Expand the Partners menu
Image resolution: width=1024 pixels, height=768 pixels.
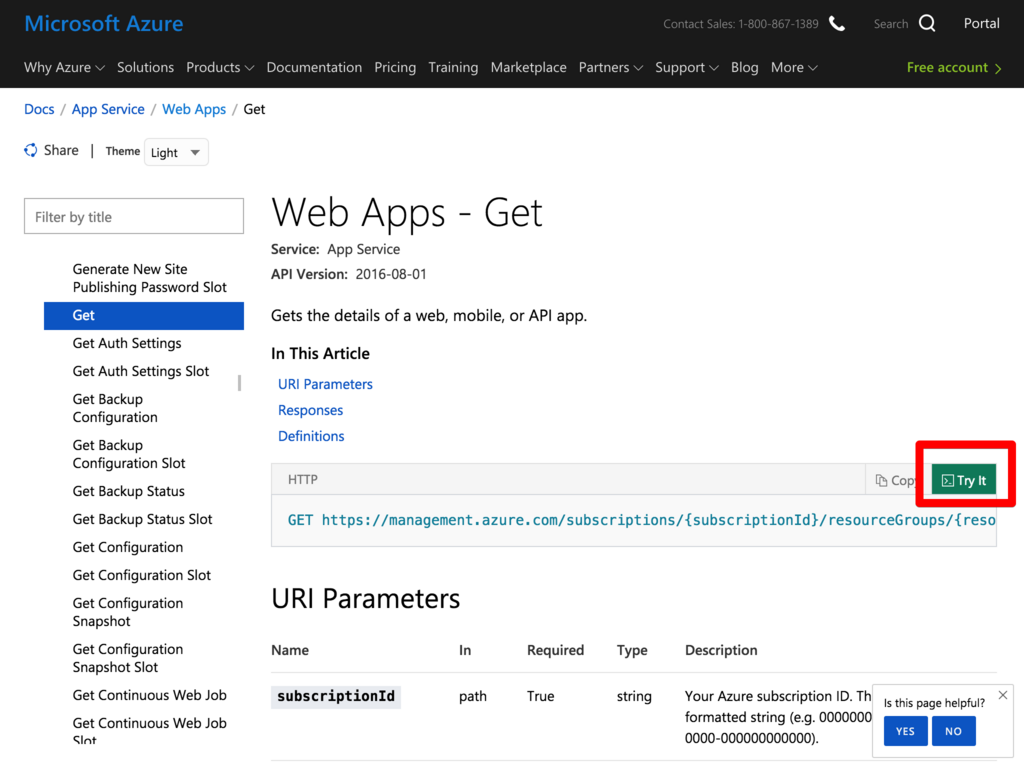click(x=611, y=67)
